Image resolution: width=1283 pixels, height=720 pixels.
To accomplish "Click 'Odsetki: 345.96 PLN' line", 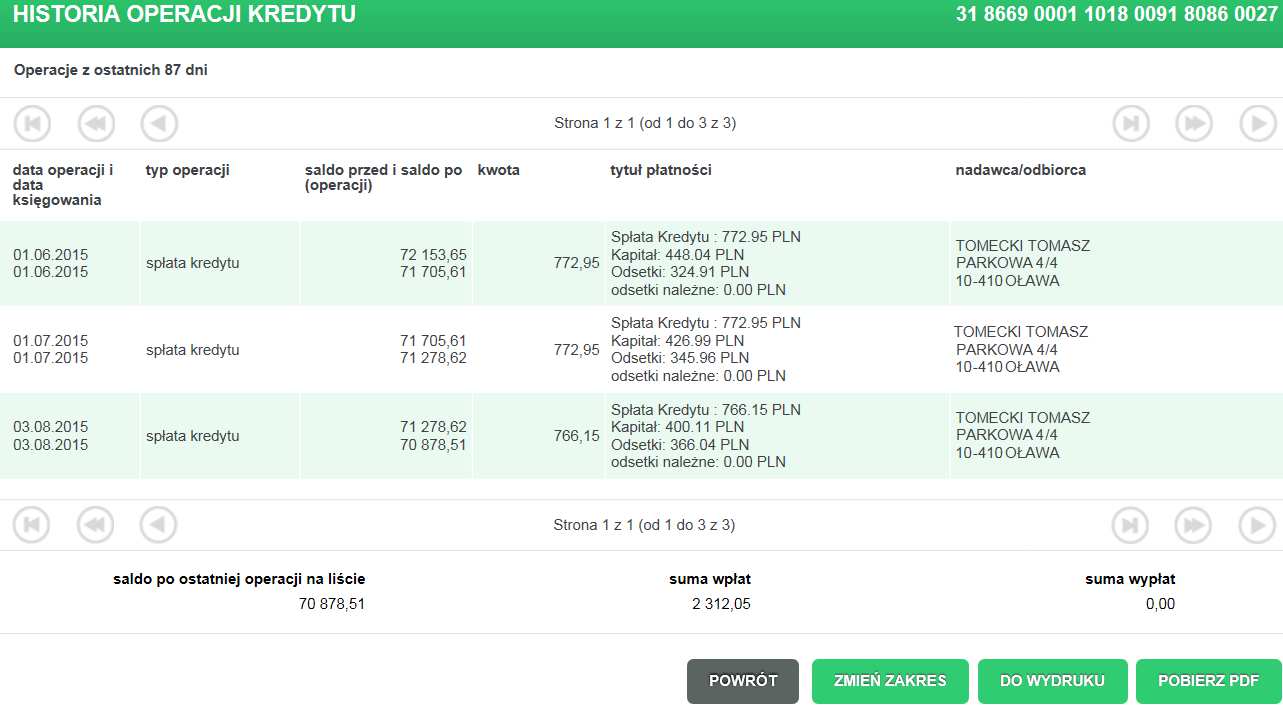I will click(680, 358).
